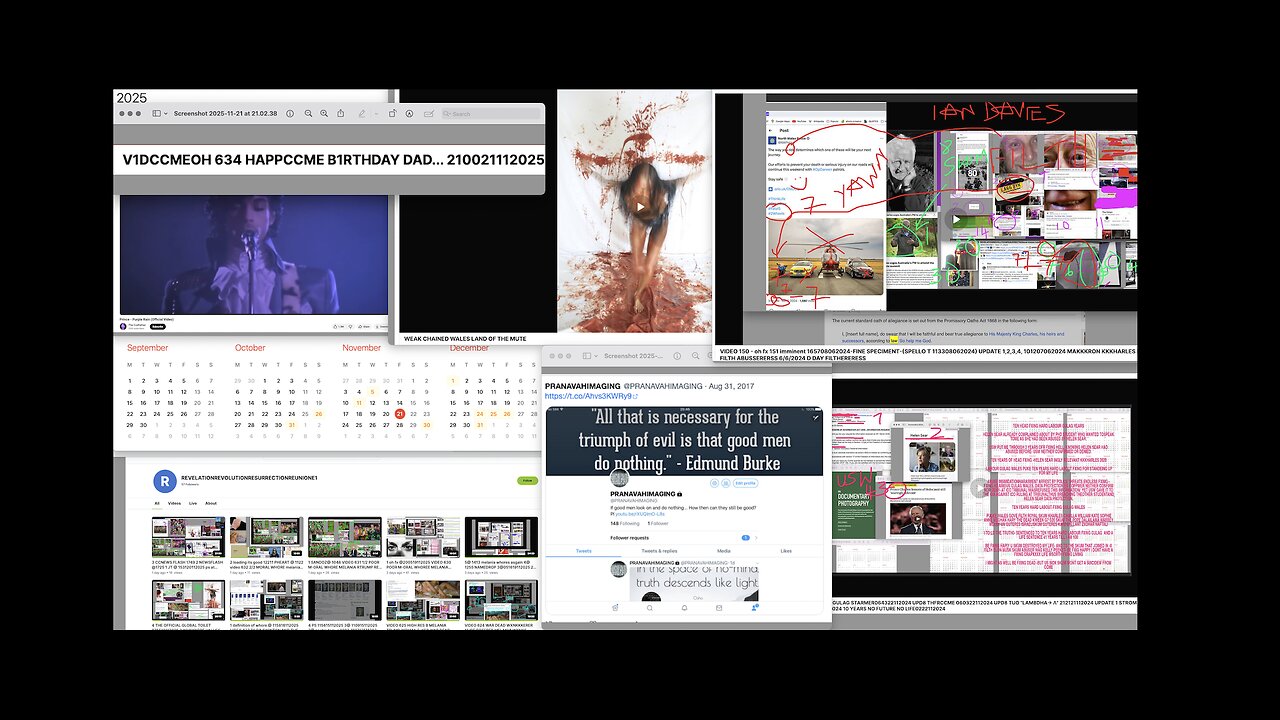
Task: Play the red paint figure video
Action: pos(640,207)
